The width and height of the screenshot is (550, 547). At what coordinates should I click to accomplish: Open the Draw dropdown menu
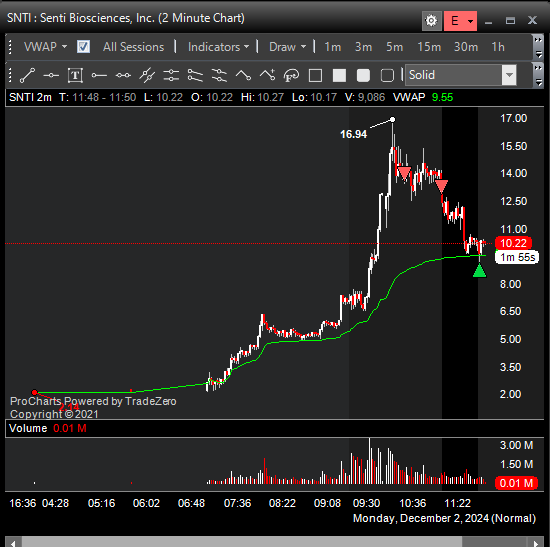287,47
